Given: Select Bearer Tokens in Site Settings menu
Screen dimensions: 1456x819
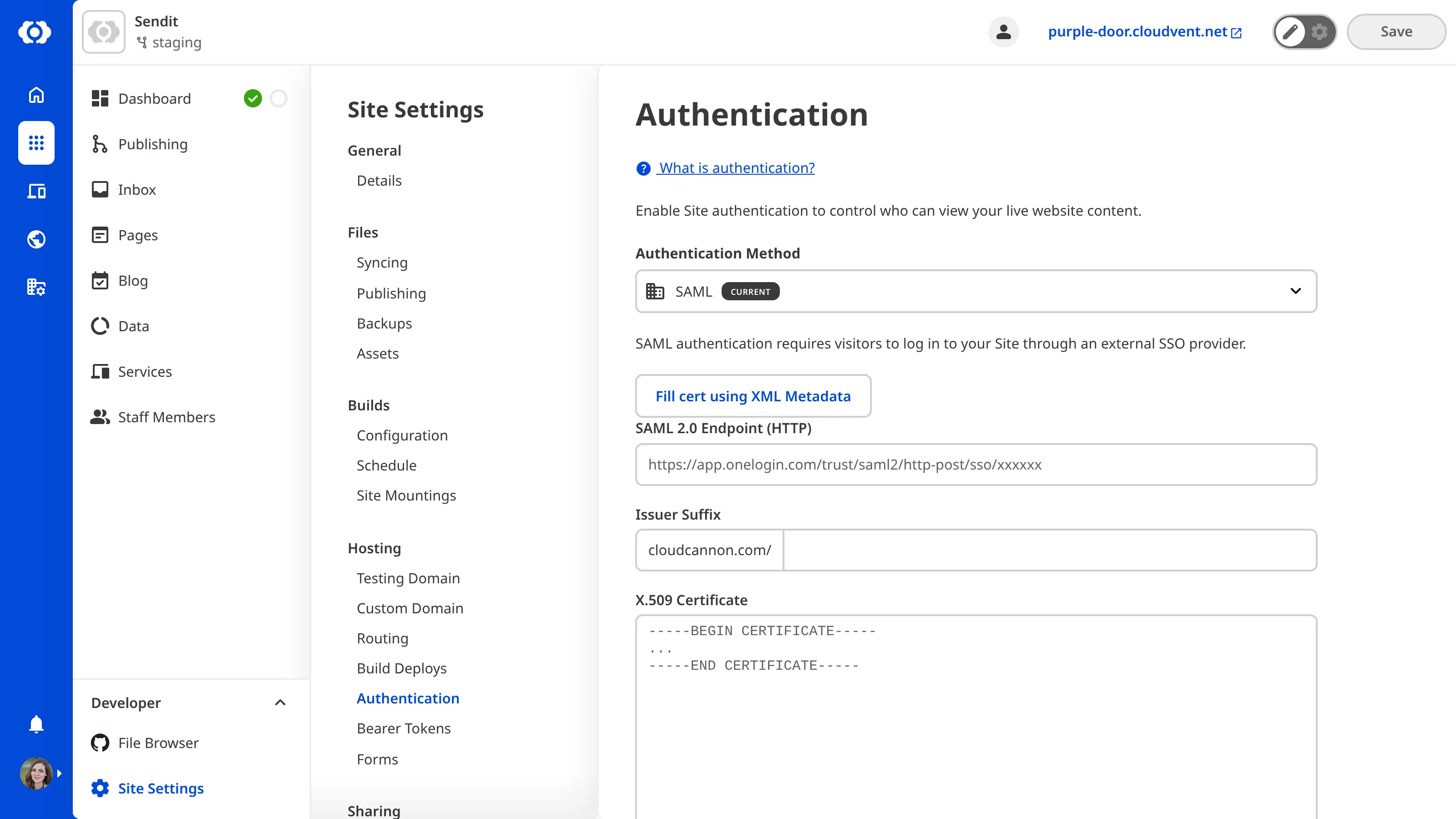Looking at the screenshot, I should click(x=404, y=728).
